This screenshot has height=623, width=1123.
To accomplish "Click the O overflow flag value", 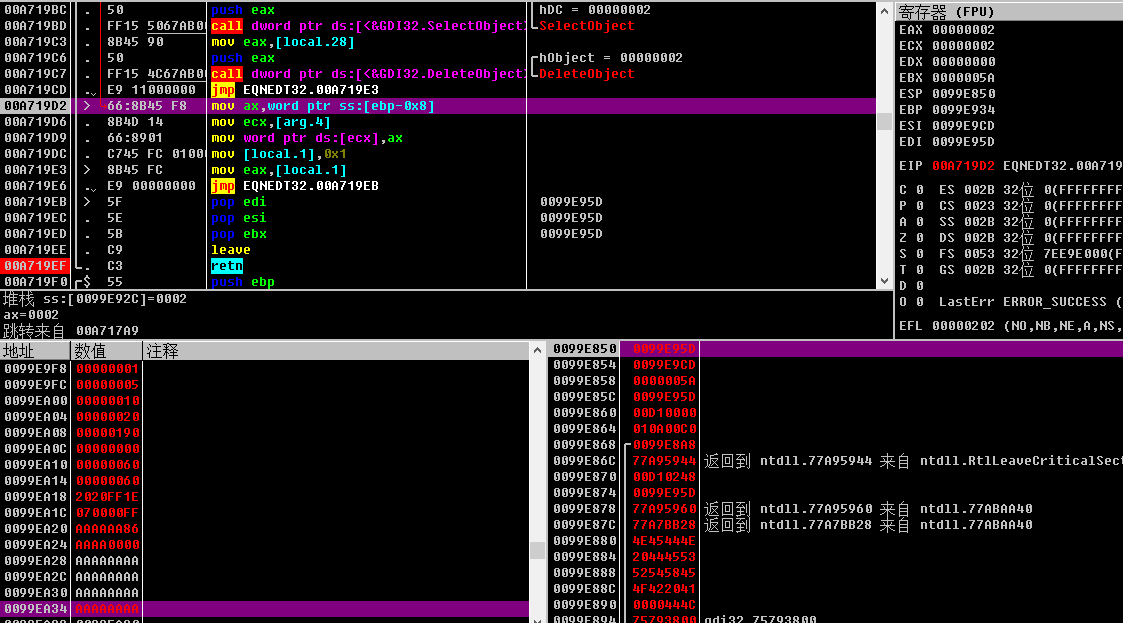I will click(920, 302).
